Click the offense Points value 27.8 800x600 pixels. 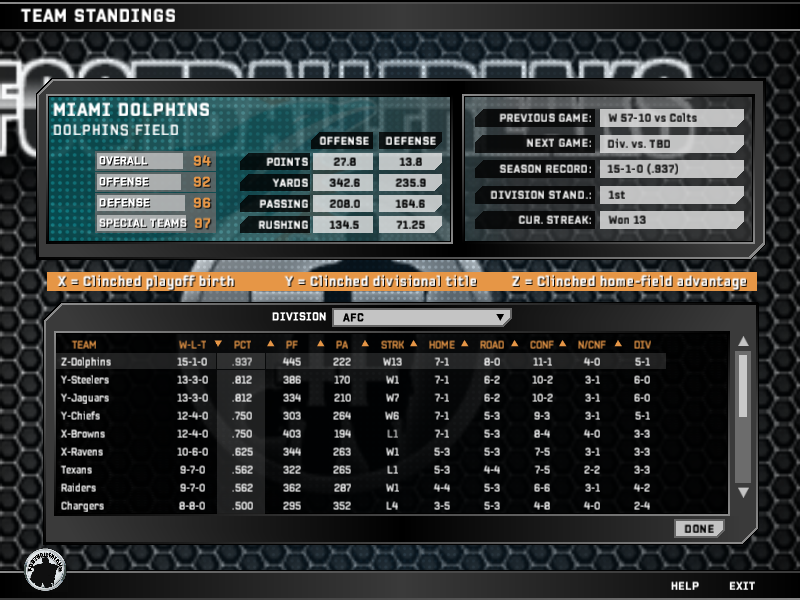click(344, 162)
